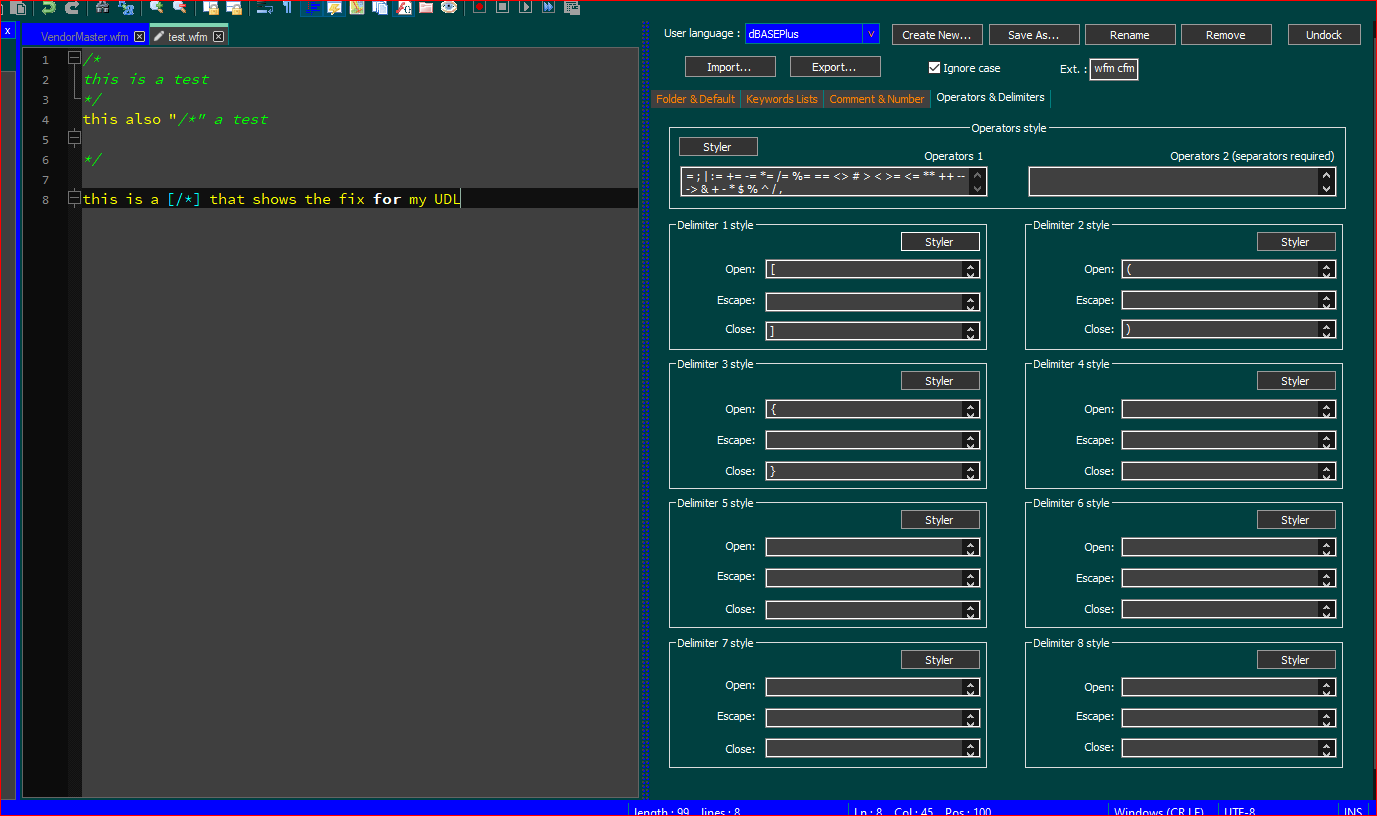This screenshot has width=1377, height=816.
Task: Collapse the fold marker on line 5
Action: [74, 139]
